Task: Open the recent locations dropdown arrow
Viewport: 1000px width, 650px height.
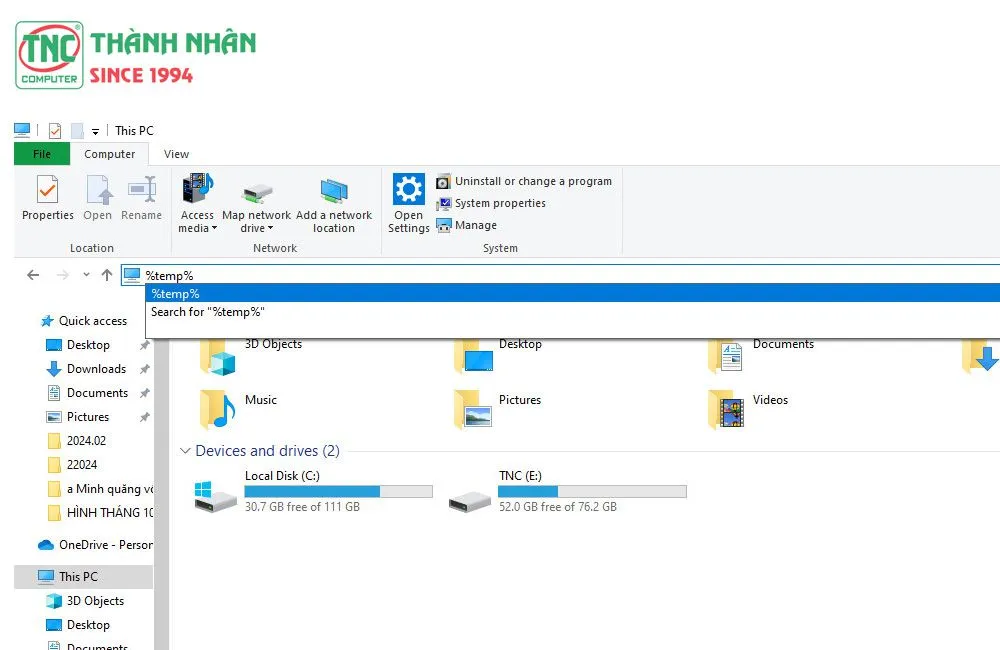Action: [x=86, y=275]
